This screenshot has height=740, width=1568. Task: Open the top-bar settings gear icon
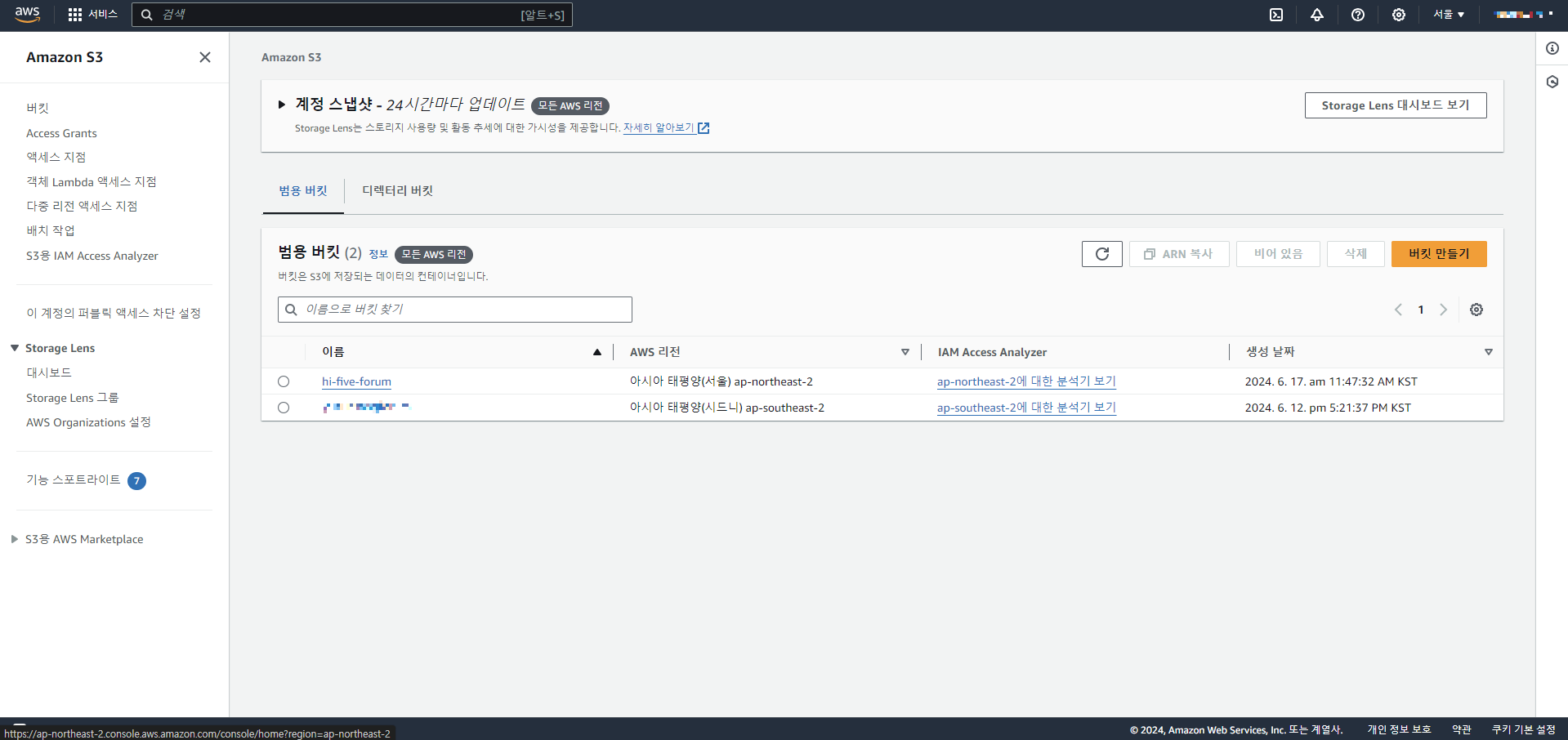(x=1399, y=15)
